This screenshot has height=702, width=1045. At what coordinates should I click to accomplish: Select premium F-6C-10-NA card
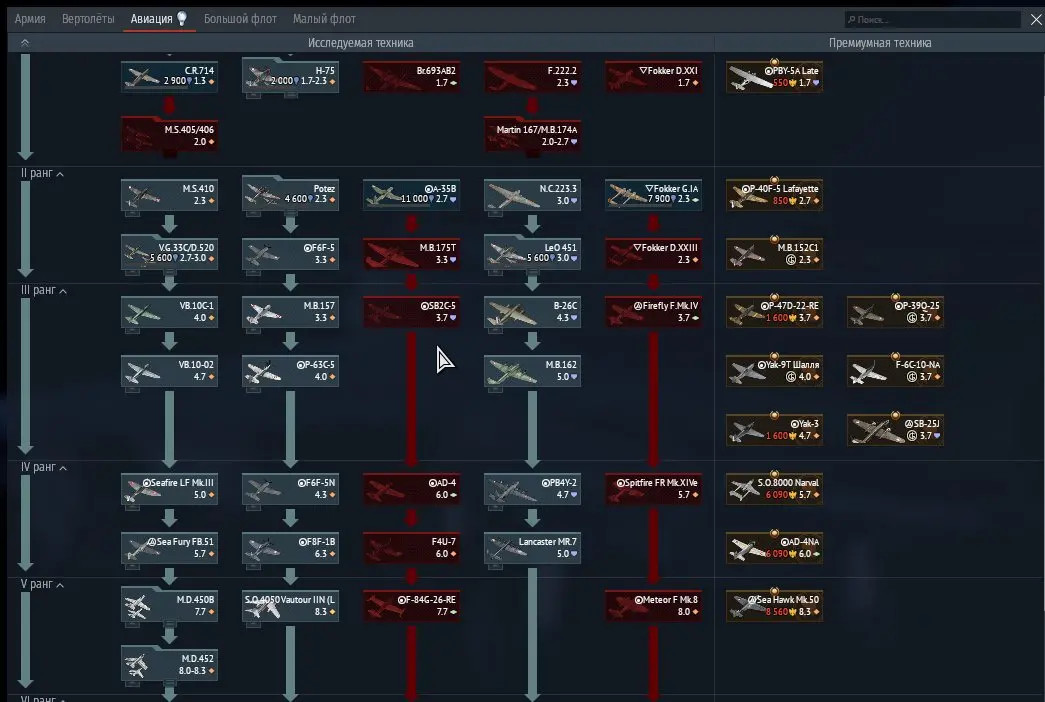coord(895,371)
